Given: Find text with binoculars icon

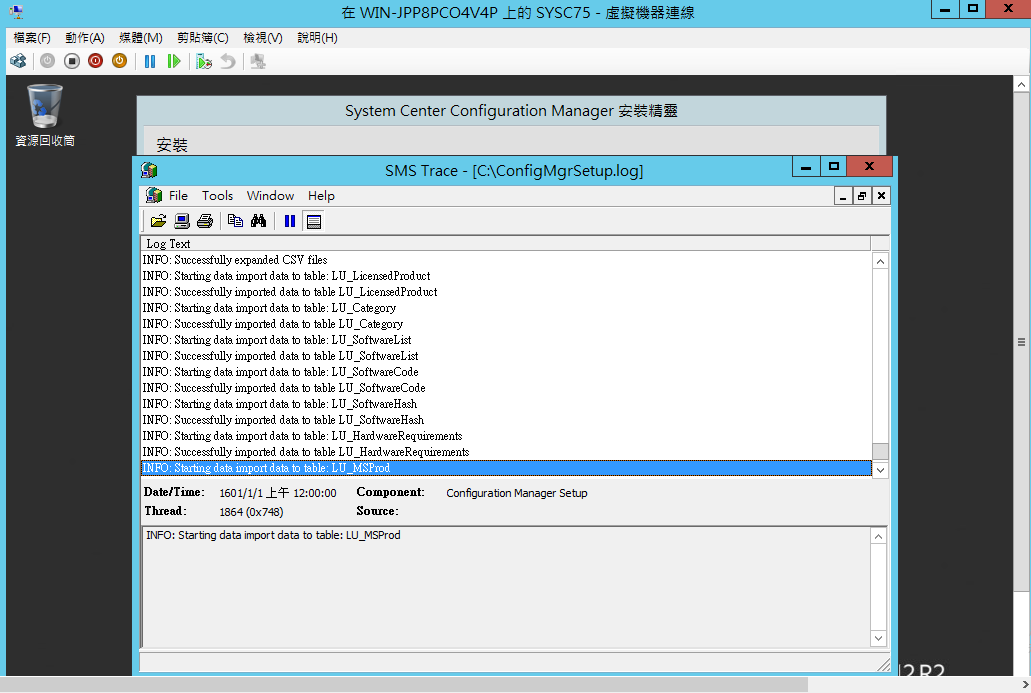Looking at the screenshot, I should coord(258,221).
